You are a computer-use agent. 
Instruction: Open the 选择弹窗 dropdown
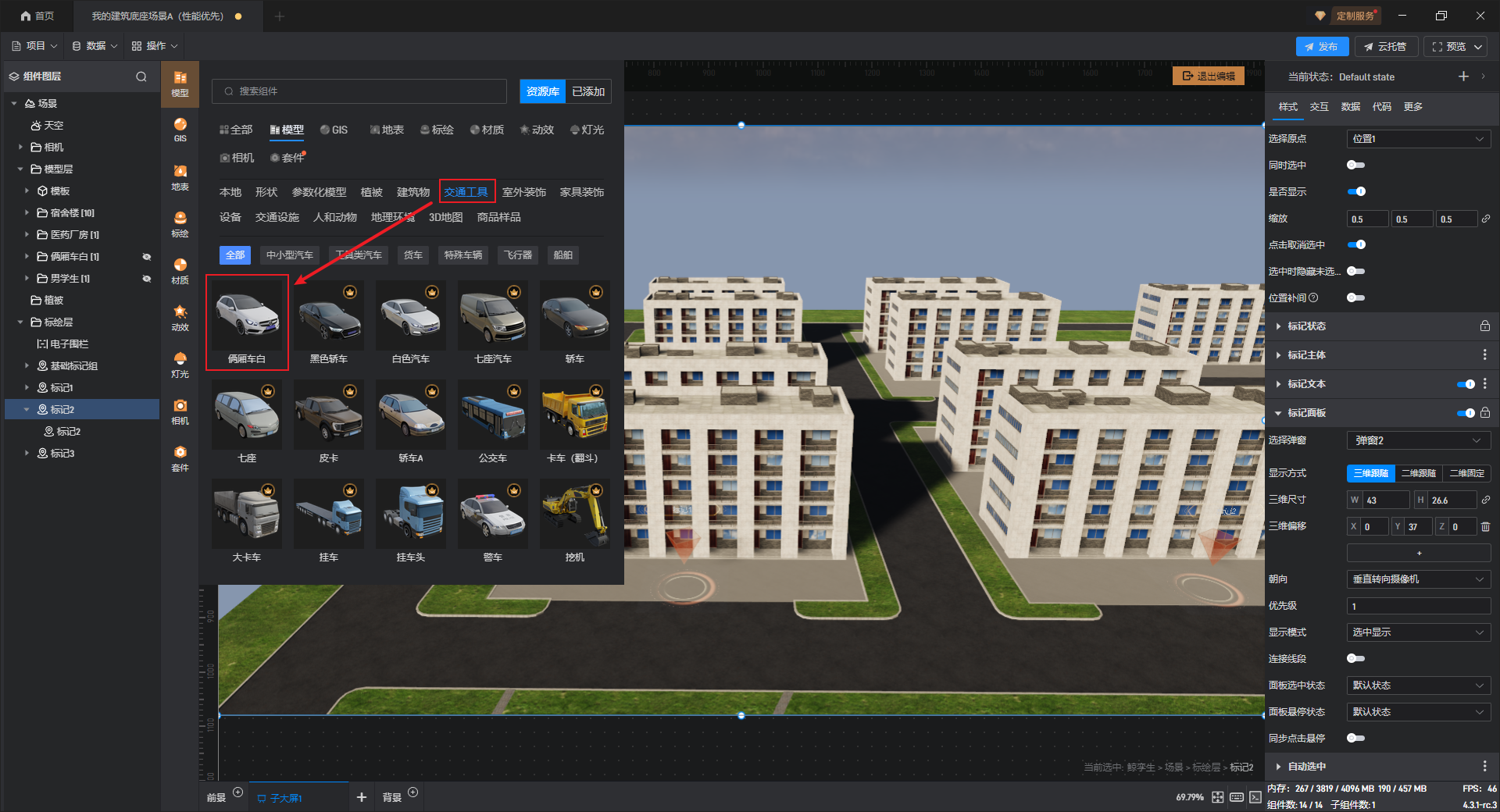[1418, 441]
